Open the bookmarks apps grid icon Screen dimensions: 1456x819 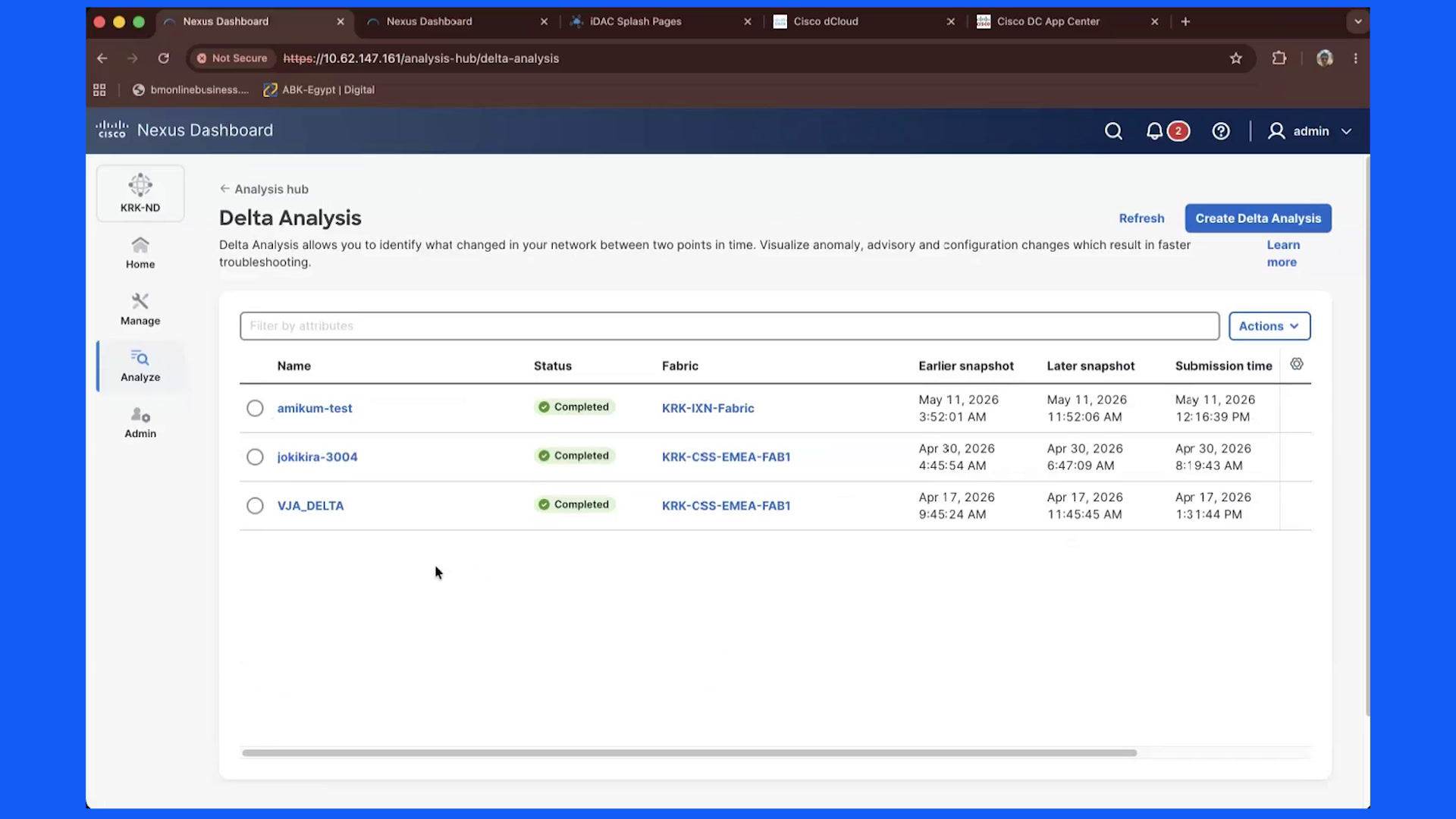(x=99, y=90)
